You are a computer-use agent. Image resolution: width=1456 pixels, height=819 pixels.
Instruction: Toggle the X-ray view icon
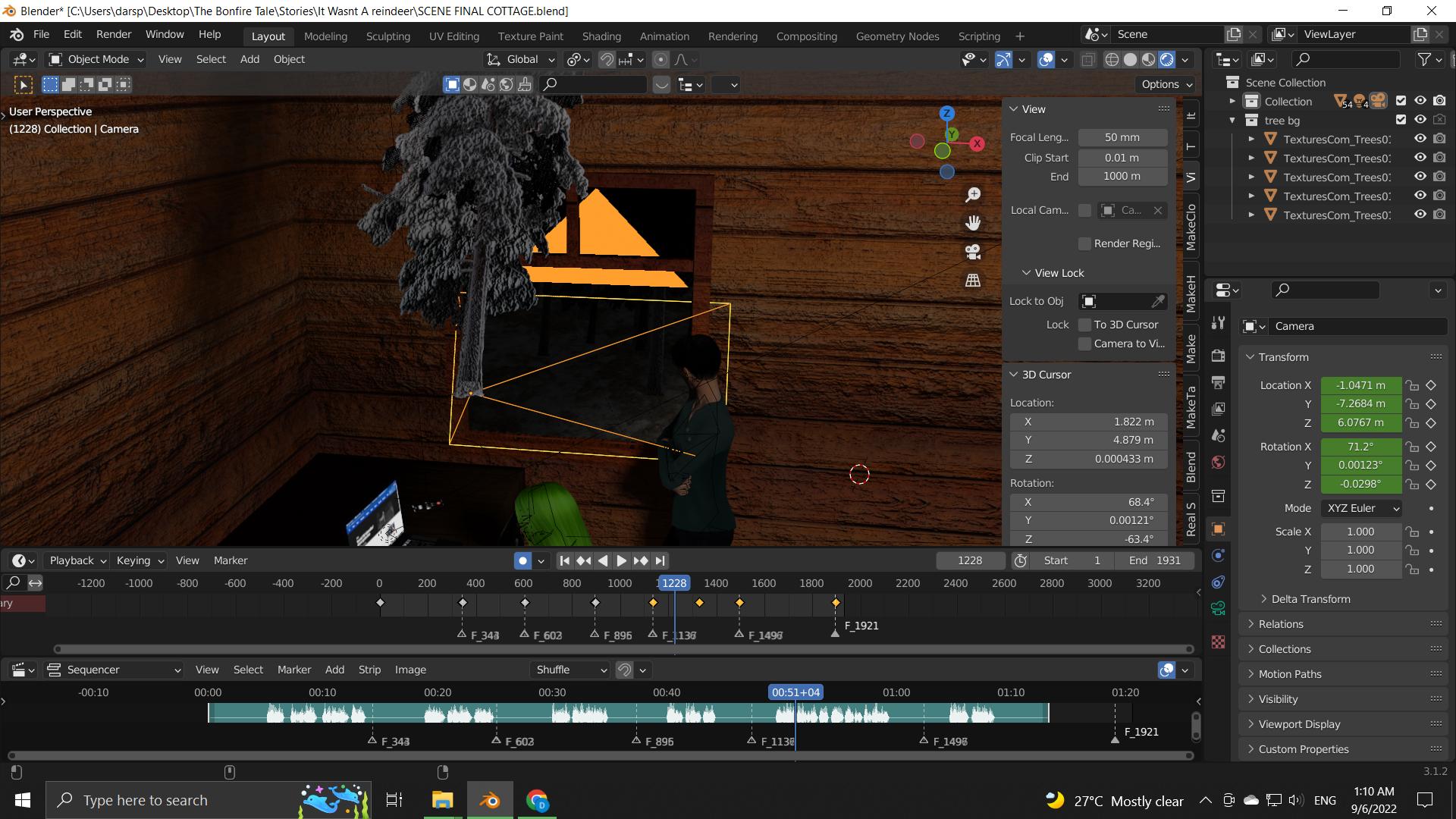[x=1087, y=59]
